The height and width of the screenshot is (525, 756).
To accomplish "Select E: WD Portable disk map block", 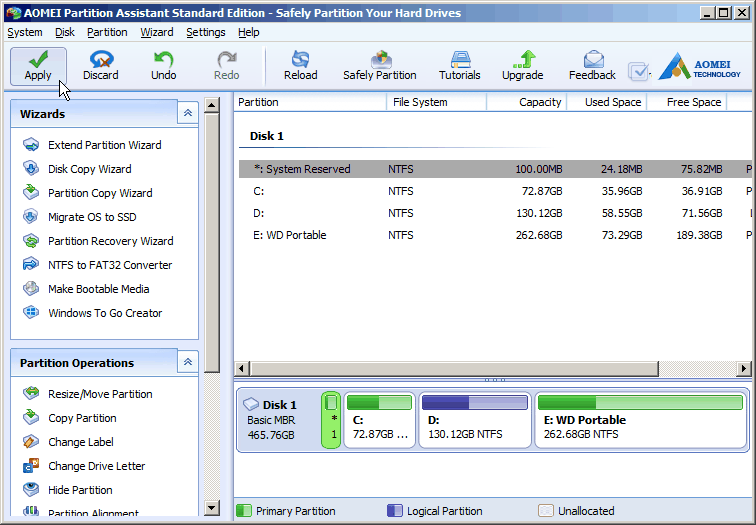I will [x=641, y=420].
